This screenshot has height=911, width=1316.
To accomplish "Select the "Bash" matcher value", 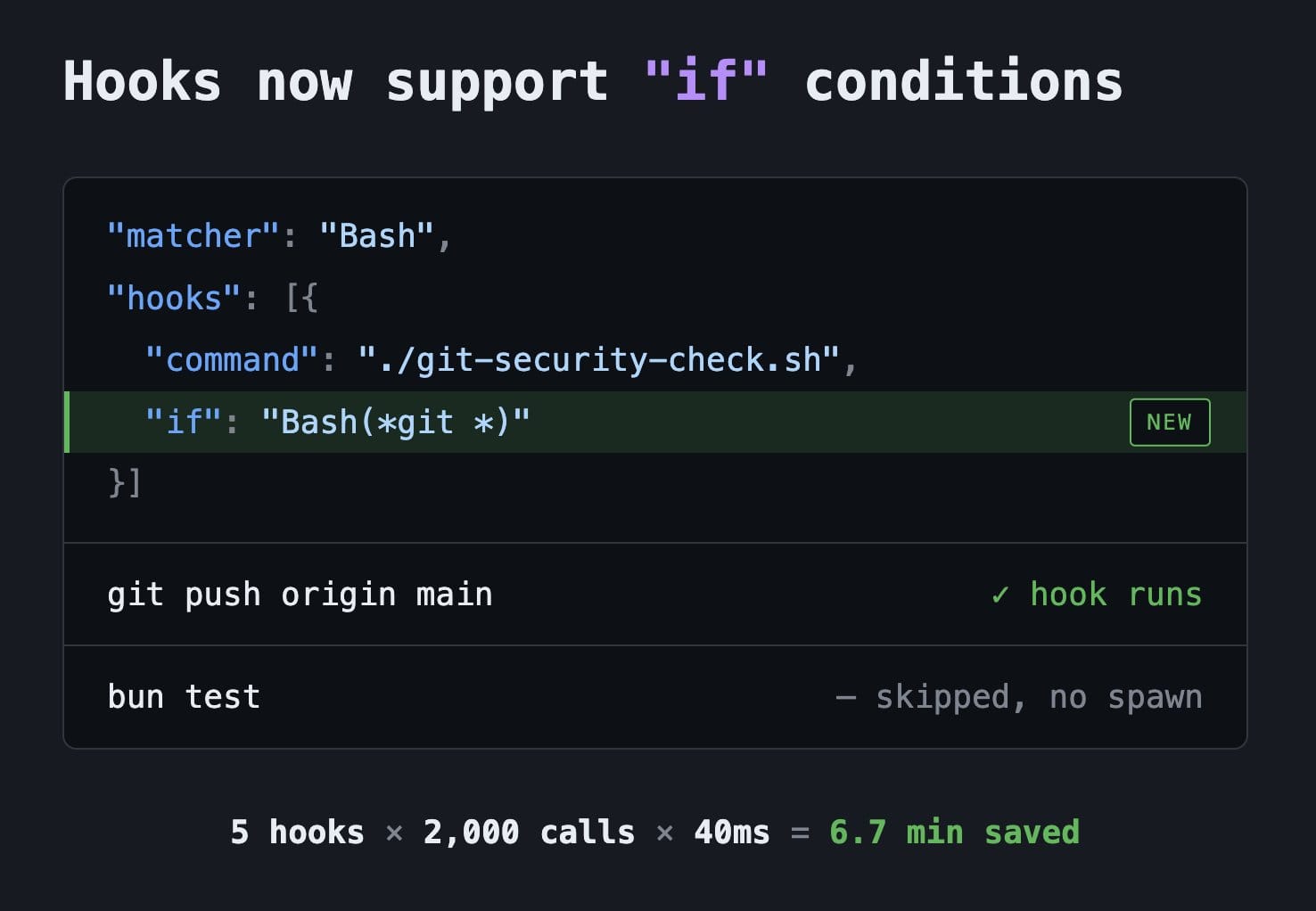I will (376, 236).
